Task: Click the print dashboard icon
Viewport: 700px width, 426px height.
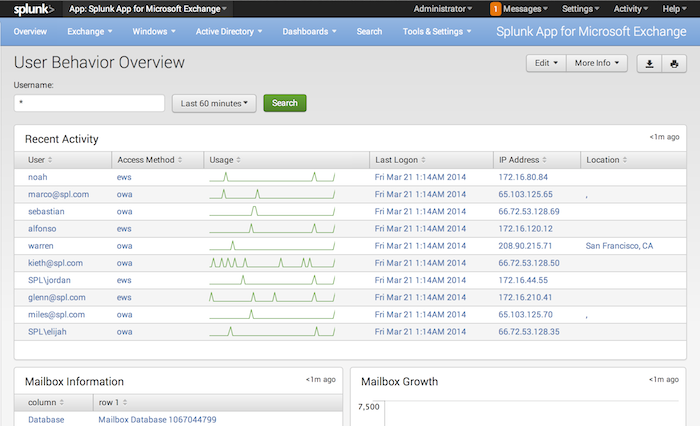Action: pos(674,64)
